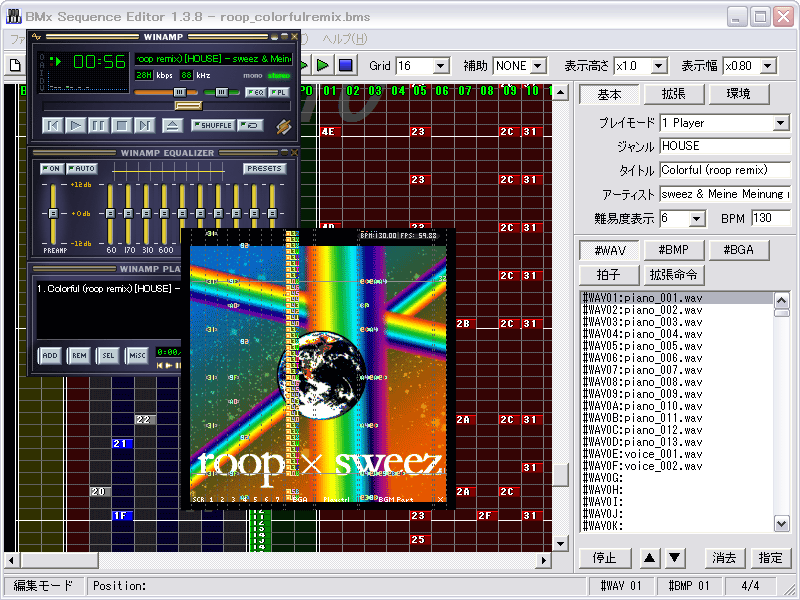Viewport: 800px width, 600px height.
Task: Open equalizer PRESETS
Action: tap(264, 169)
